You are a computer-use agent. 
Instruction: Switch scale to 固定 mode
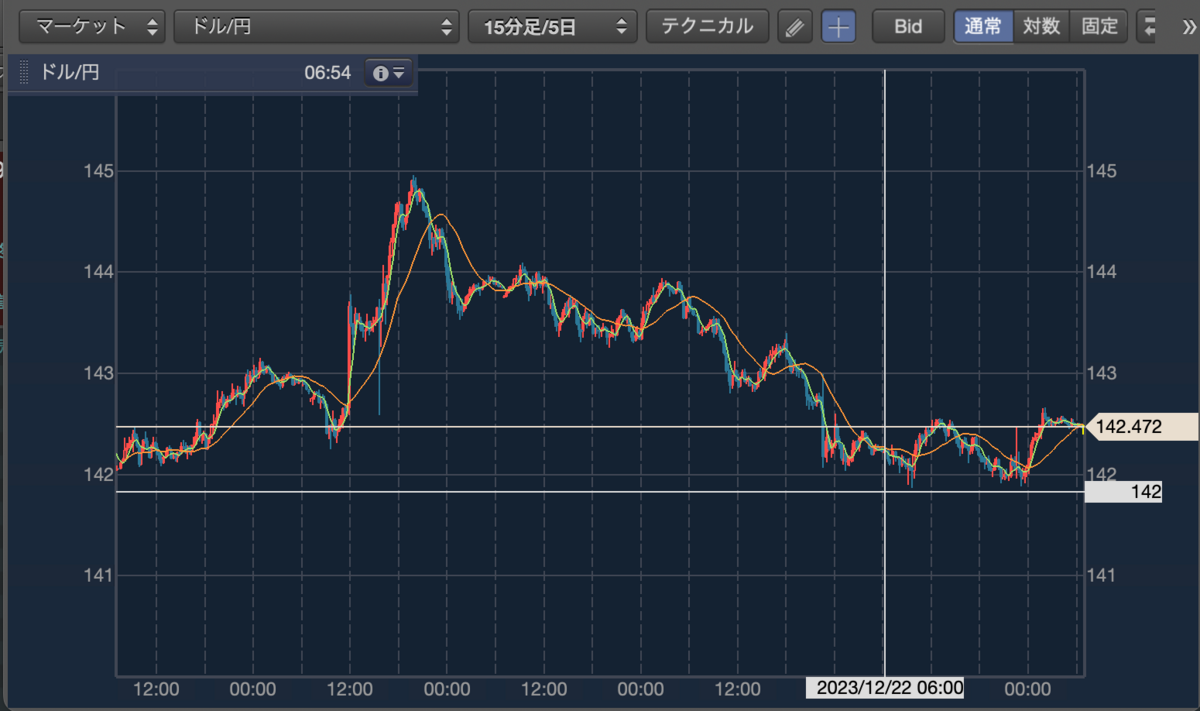click(x=1099, y=27)
